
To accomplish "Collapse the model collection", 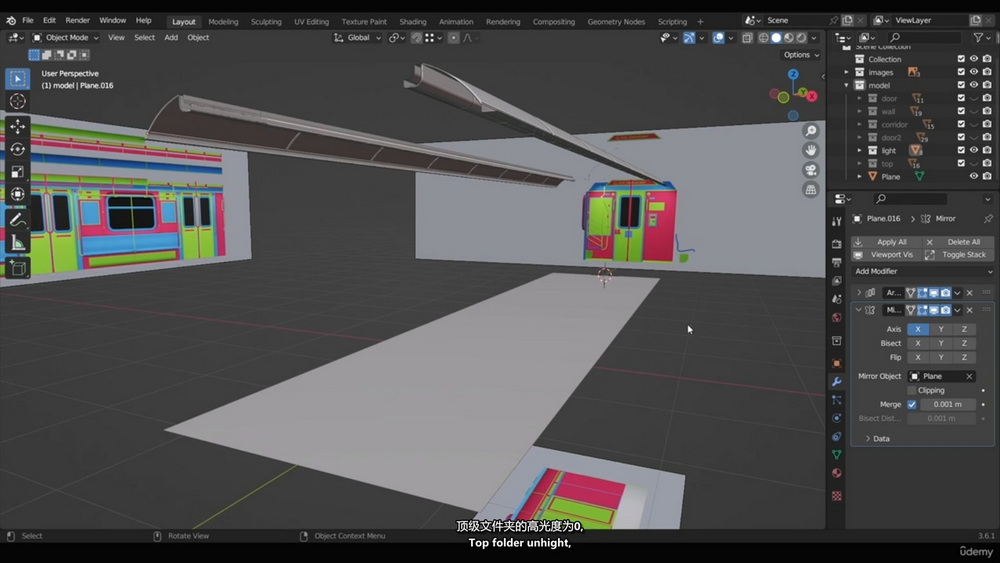I will [847, 85].
